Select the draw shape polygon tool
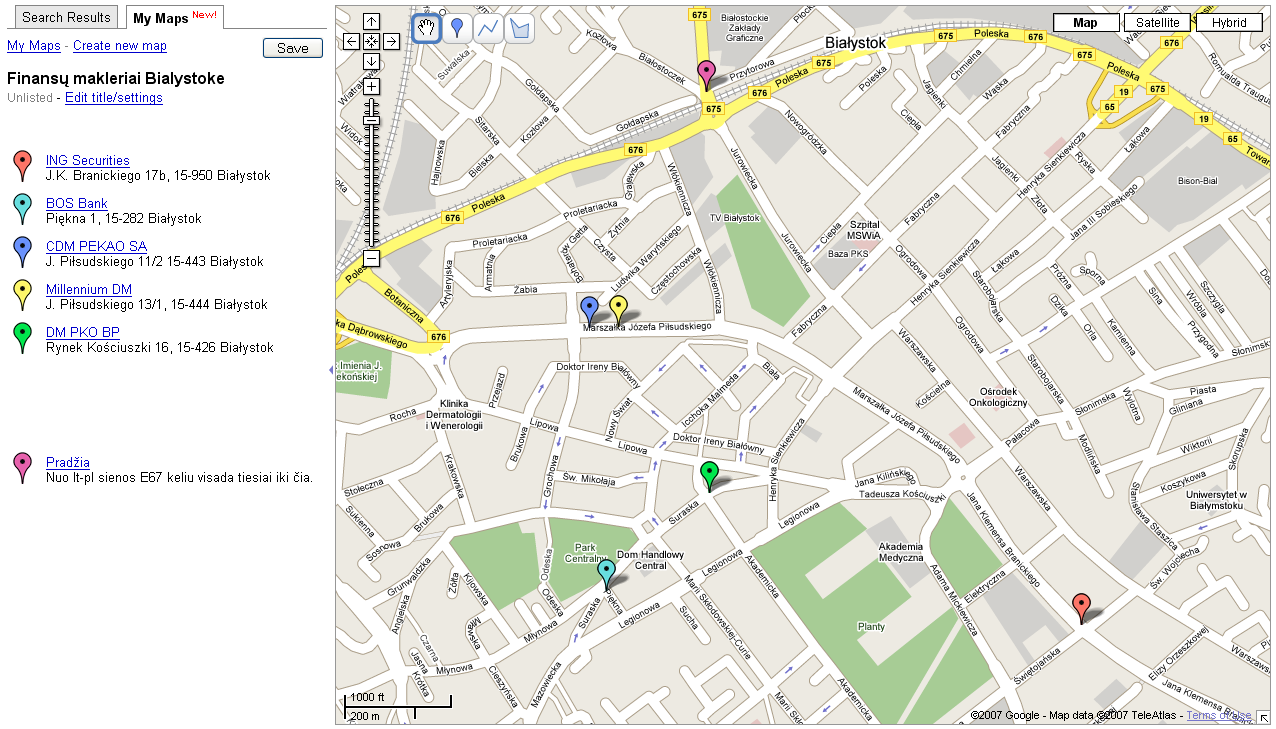The height and width of the screenshot is (729, 1276). (519, 29)
